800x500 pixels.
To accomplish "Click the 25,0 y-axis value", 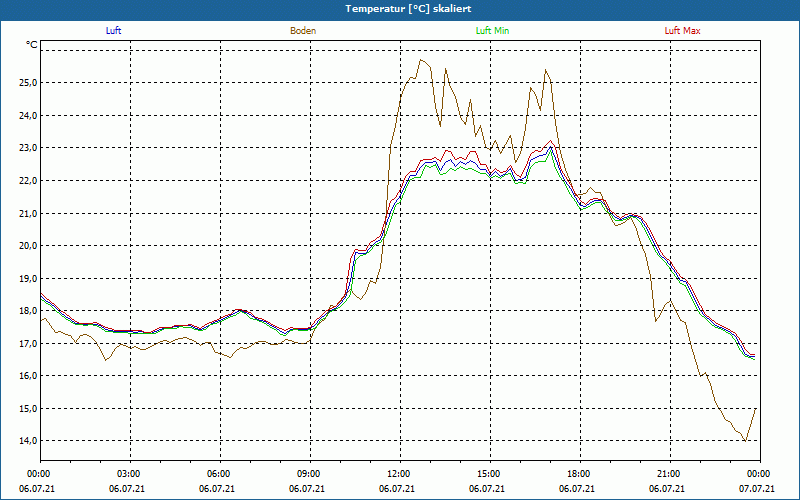I will point(29,83).
